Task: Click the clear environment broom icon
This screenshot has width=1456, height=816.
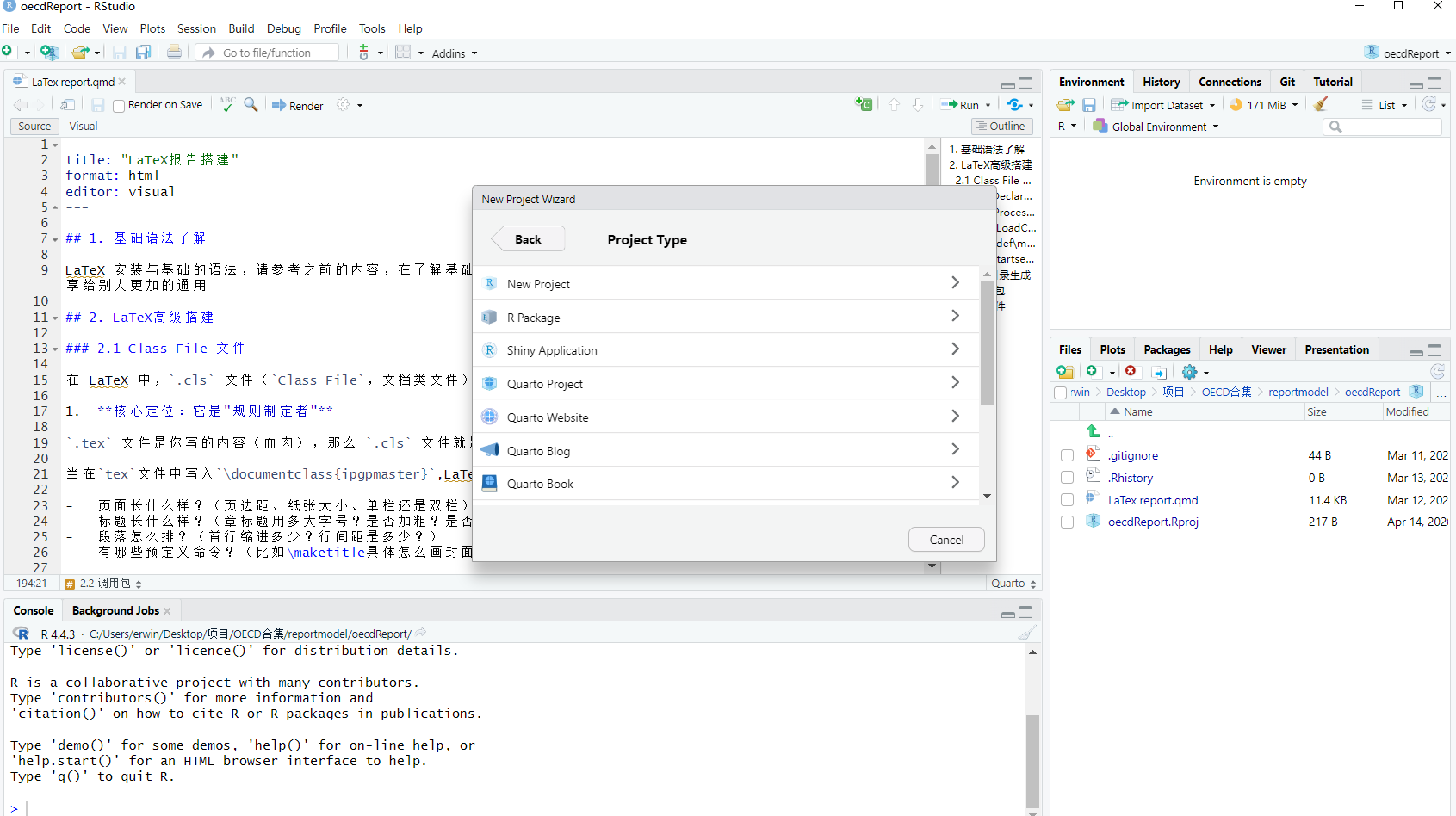Action: pyautogui.click(x=1321, y=104)
